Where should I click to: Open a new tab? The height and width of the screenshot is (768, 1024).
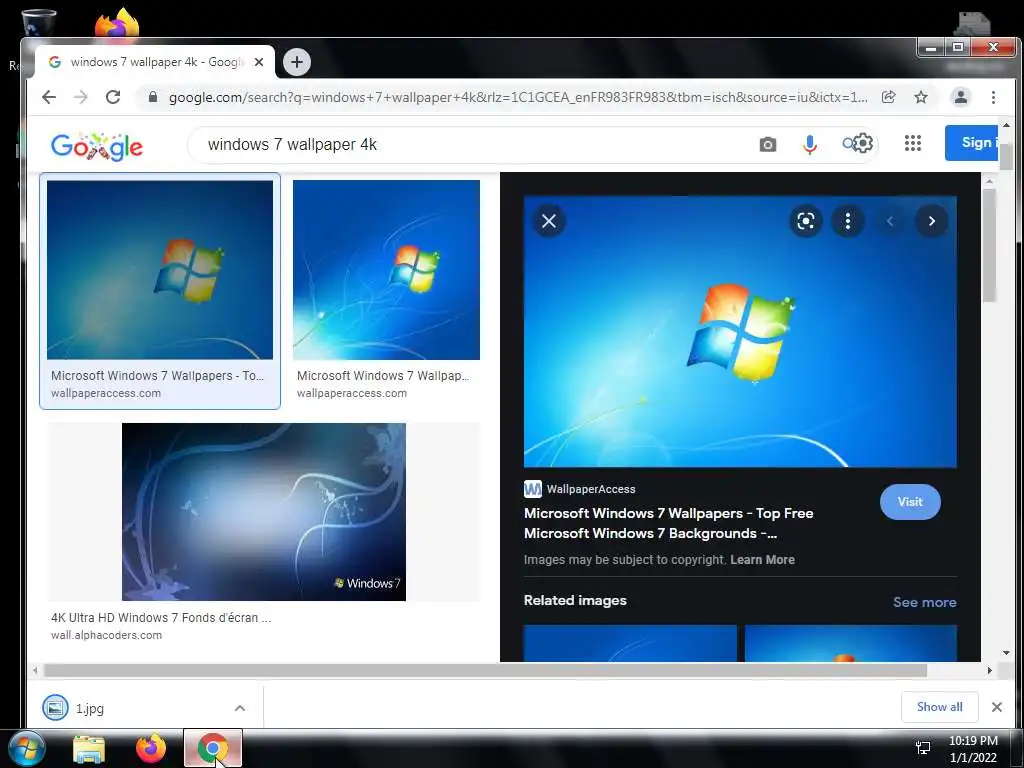(297, 62)
